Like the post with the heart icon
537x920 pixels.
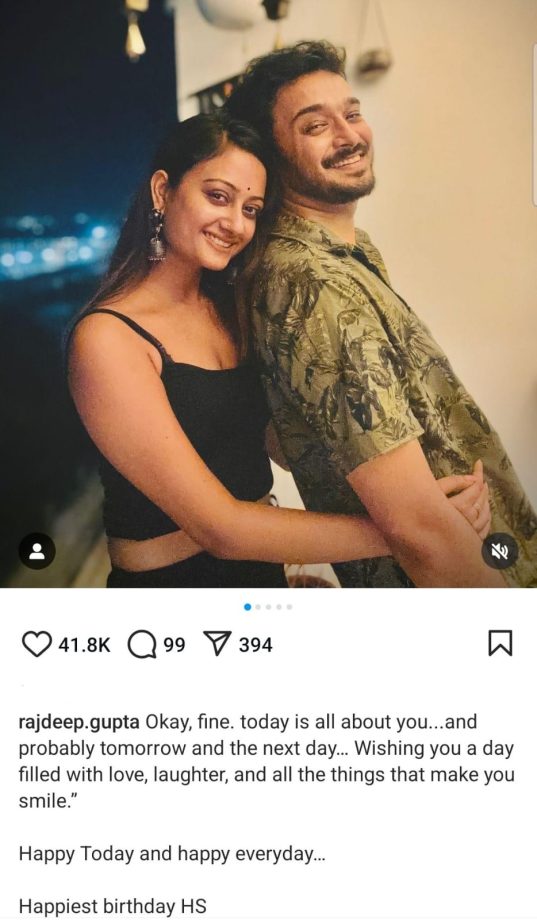[36, 644]
